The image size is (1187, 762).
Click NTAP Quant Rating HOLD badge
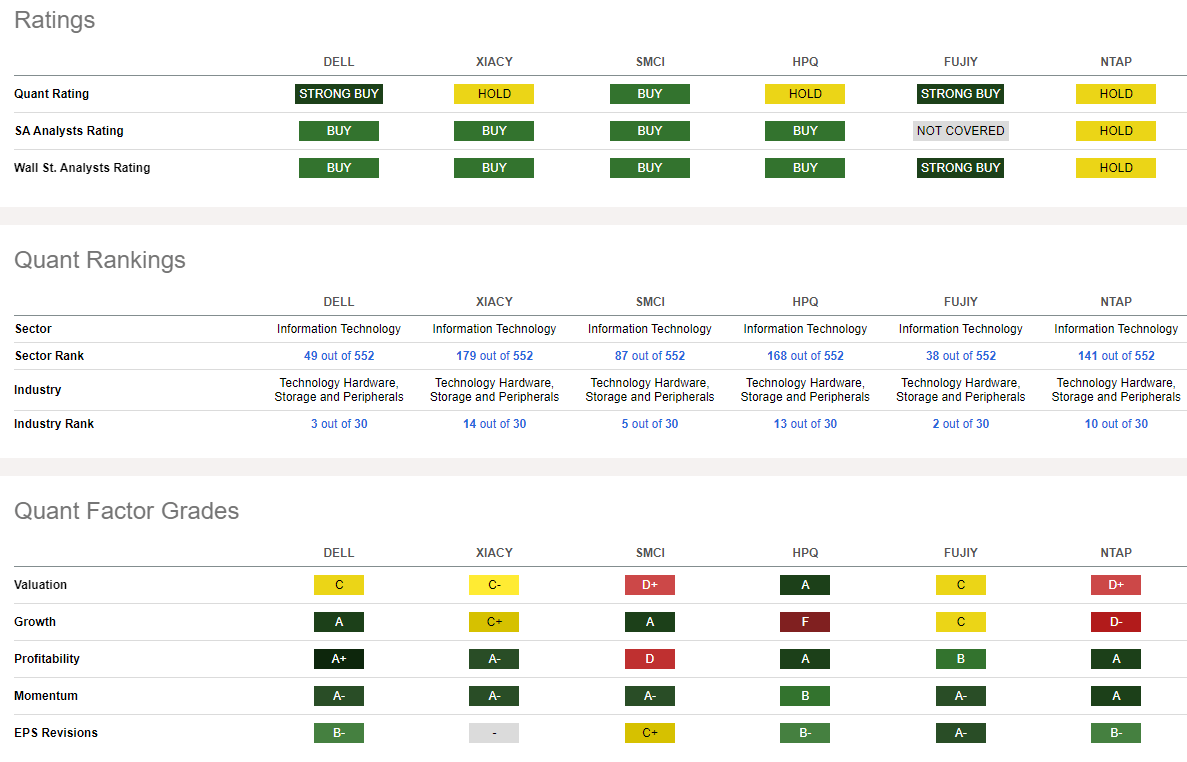click(x=1116, y=94)
